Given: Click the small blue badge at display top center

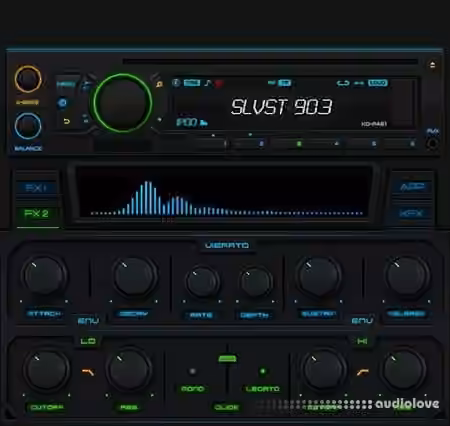Looking at the screenshot, I should tap(285, 83).
